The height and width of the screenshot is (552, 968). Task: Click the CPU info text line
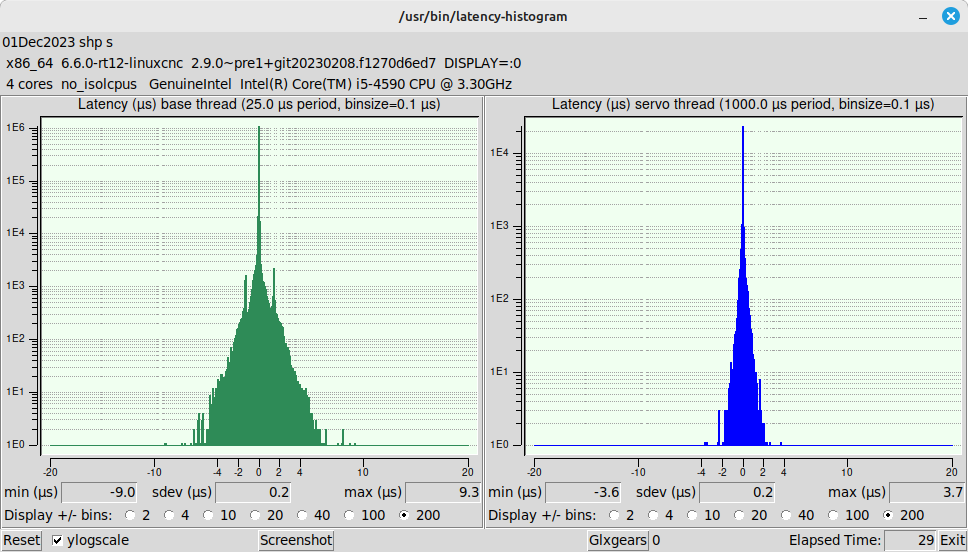259,84
